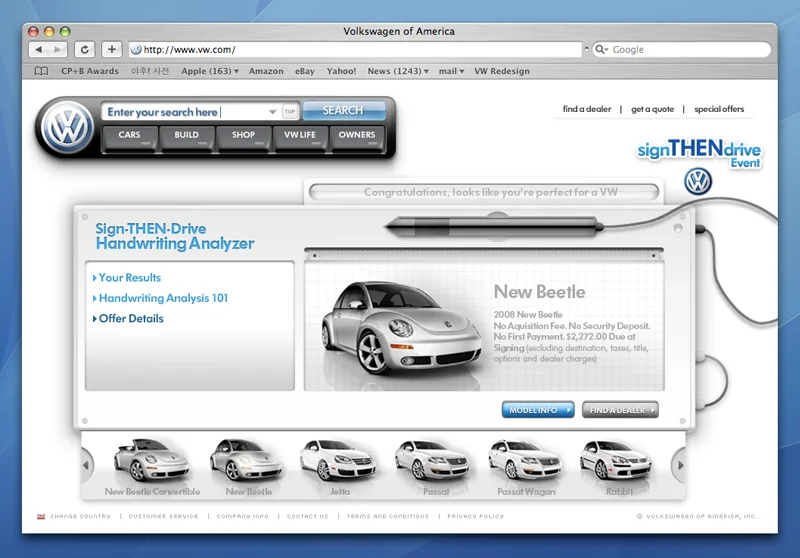Expand Handwriting Analysis 101 section
The image size is (800, 558).
[x=160, y=298]
